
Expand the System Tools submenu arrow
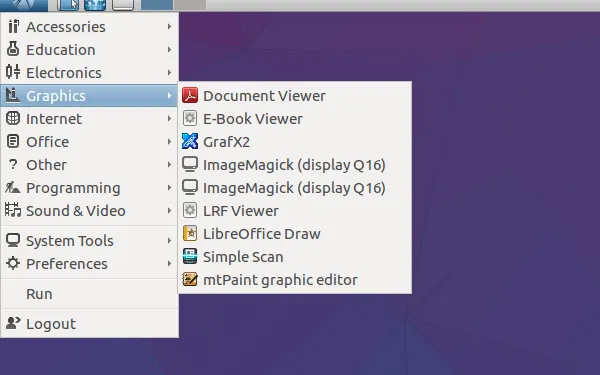click(x=169, y=241)
